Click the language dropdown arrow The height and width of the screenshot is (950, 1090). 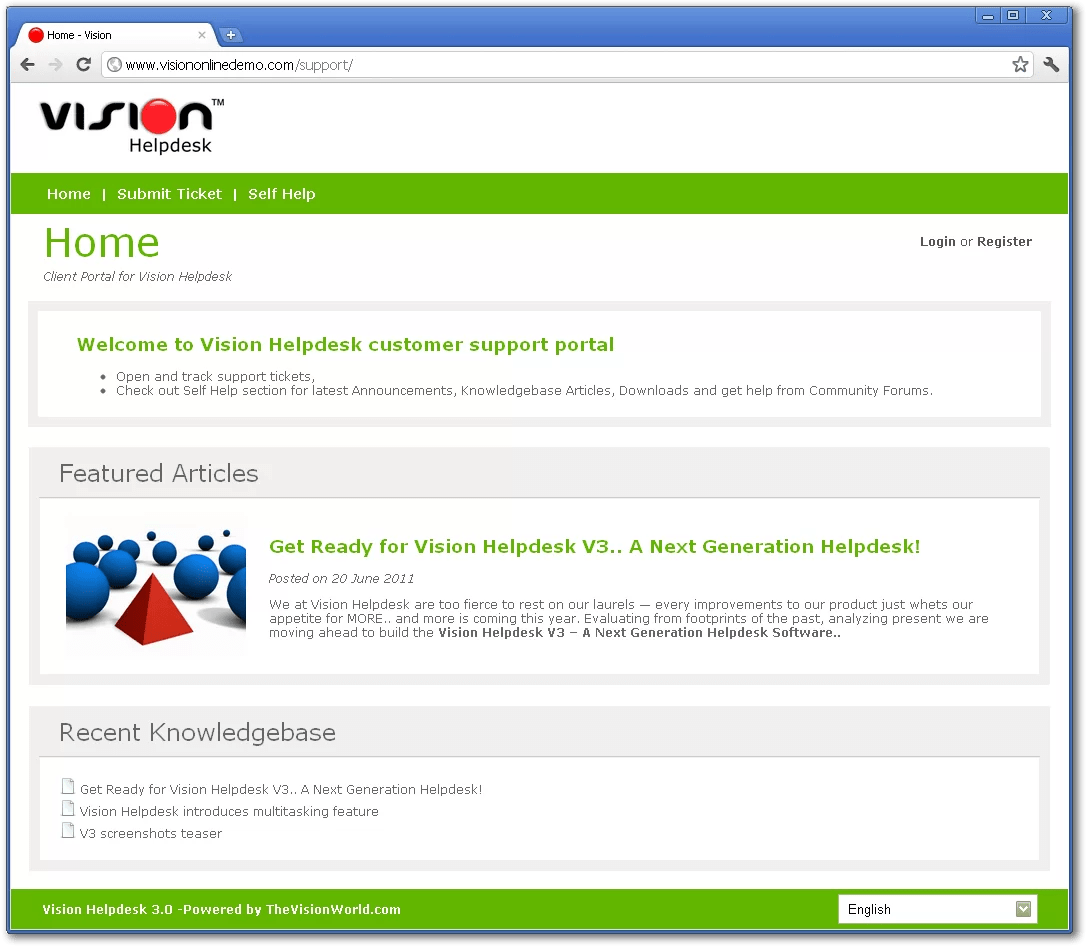(x=1022, y=908)
